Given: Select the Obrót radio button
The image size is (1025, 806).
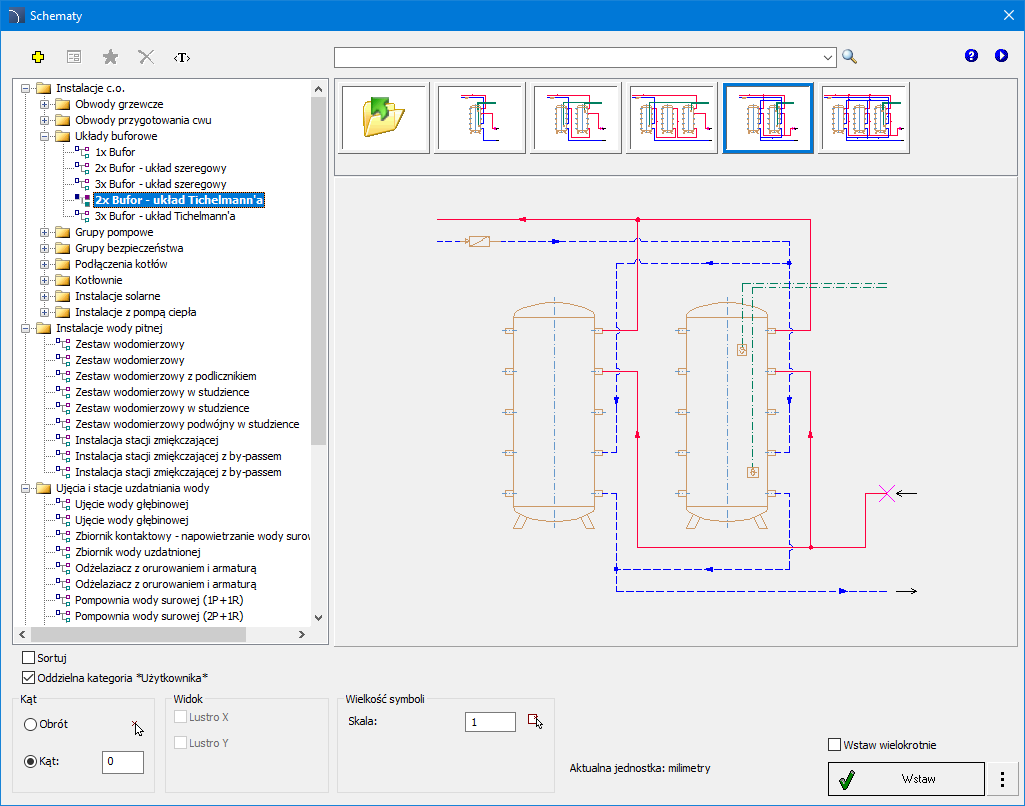Looking at the screenshot, I should click(x=31, y=724).
